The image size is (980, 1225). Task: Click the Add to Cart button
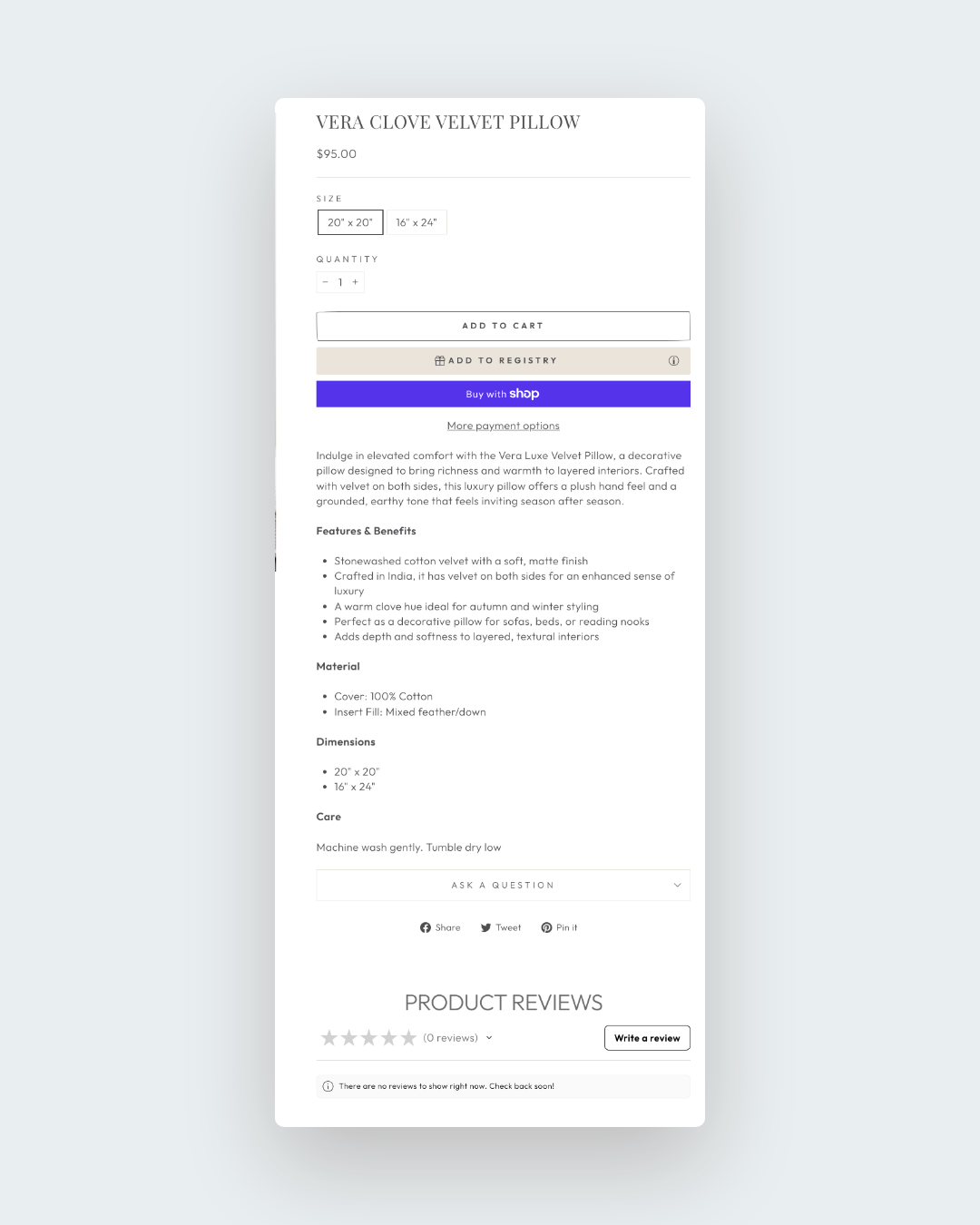[503, 326]
